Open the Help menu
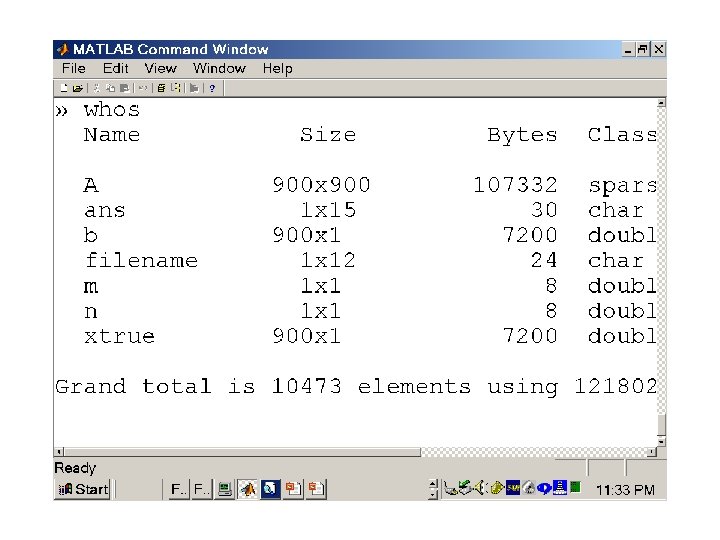 click(277, 68)
